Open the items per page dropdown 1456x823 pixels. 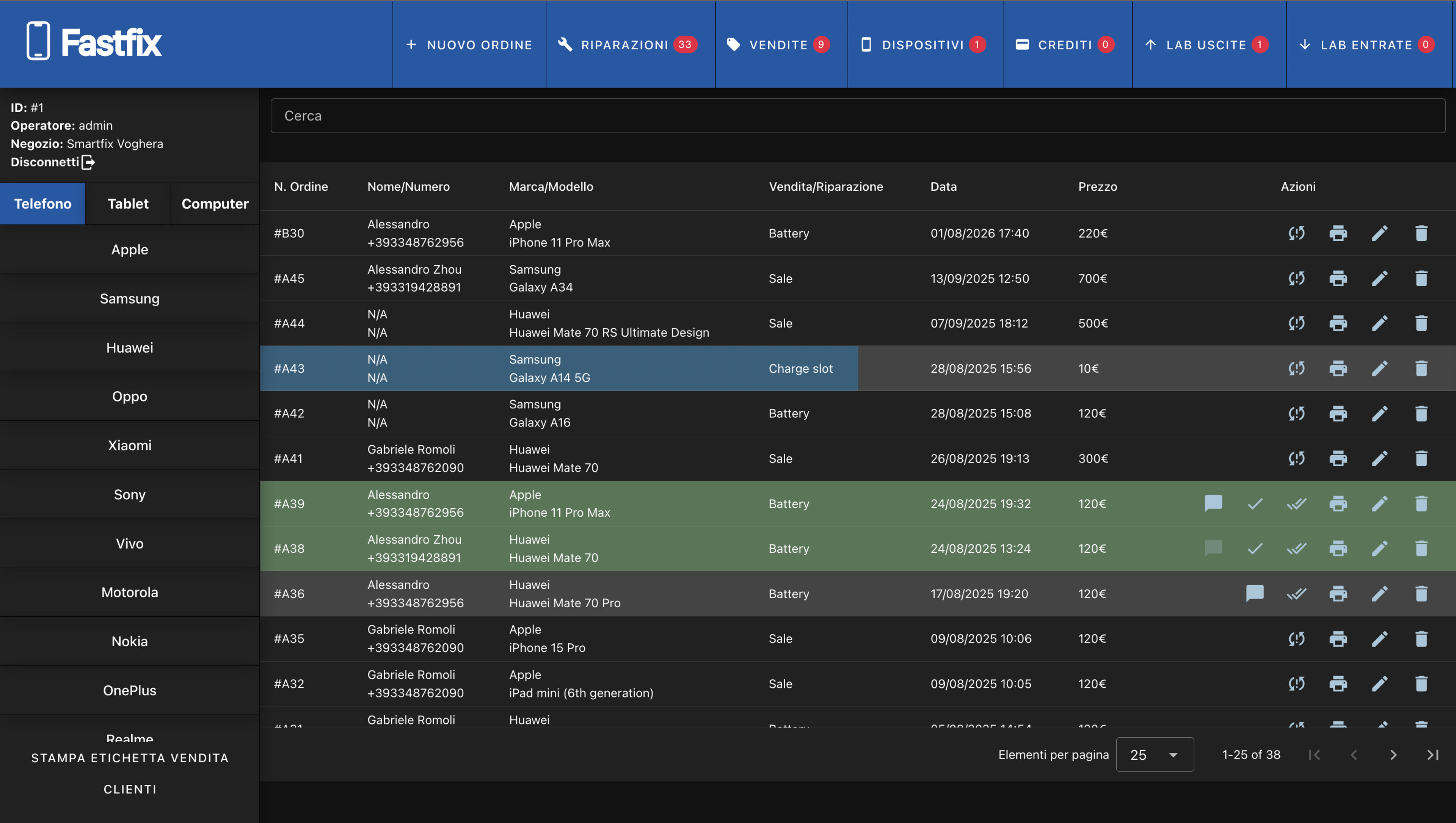pos(1155,755)
